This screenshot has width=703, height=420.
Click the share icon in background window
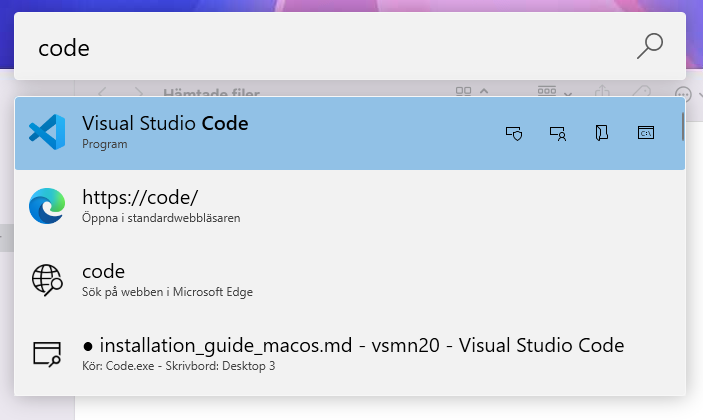602,91
